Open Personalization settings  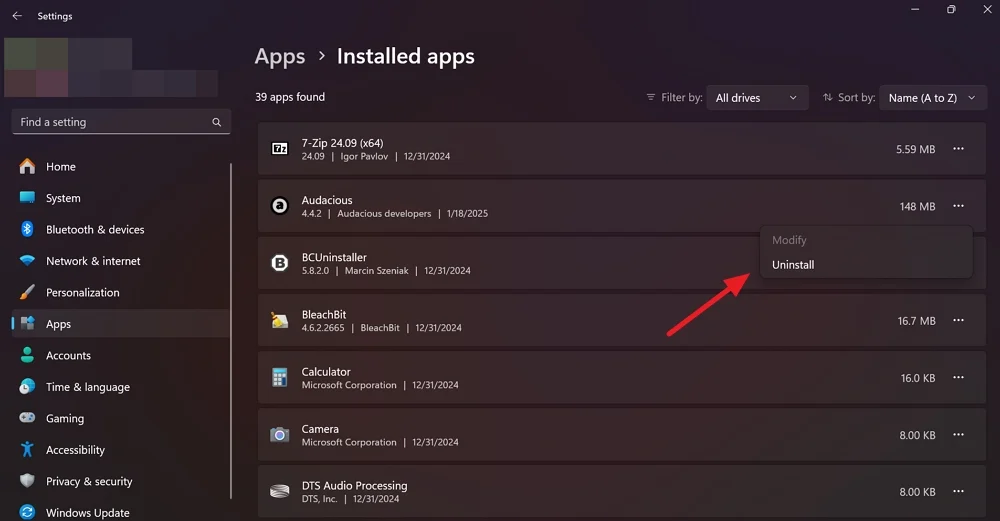[121, 292]
